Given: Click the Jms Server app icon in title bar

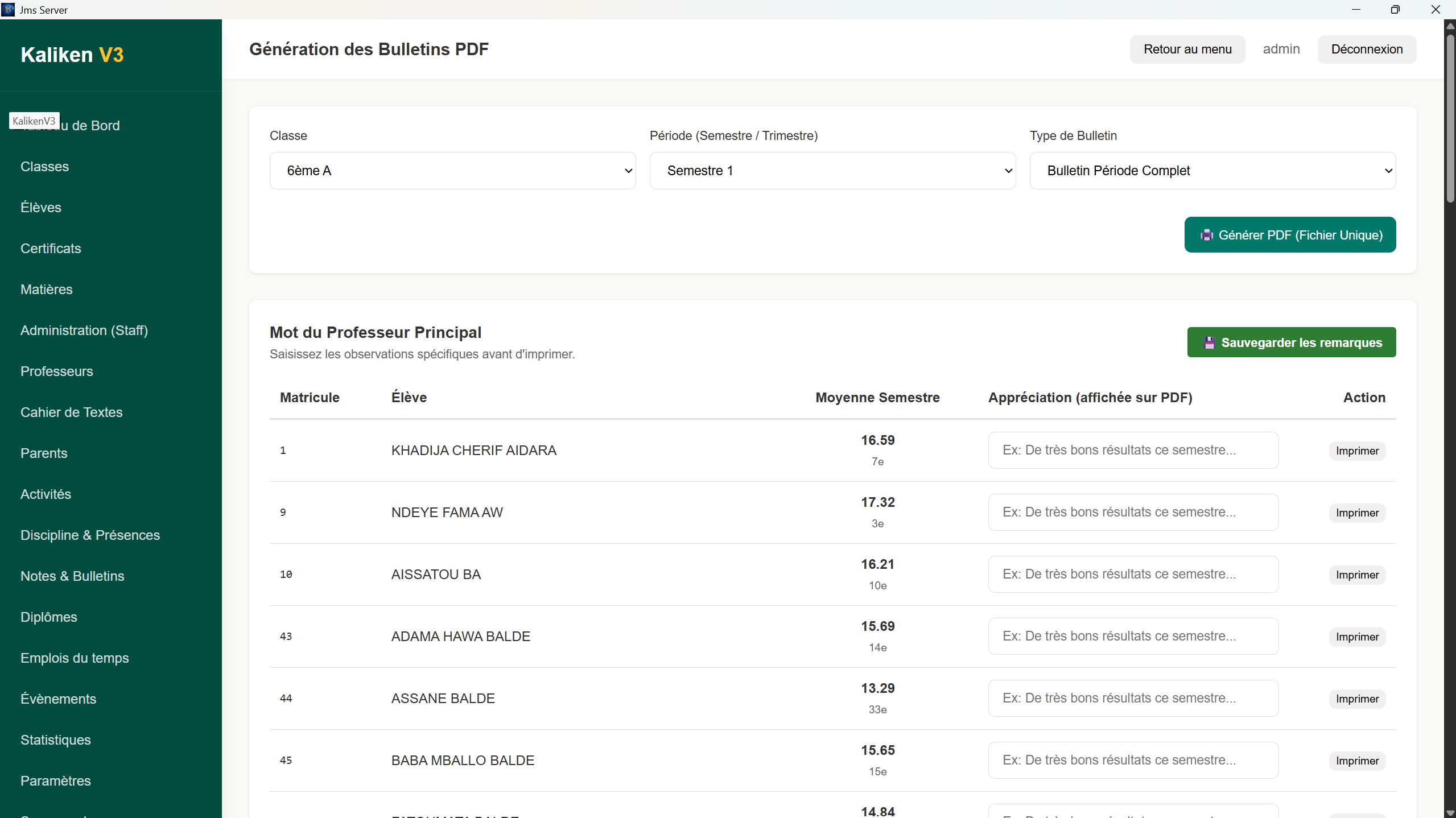Looking at the screenshot, I should [x=8, y=10].
